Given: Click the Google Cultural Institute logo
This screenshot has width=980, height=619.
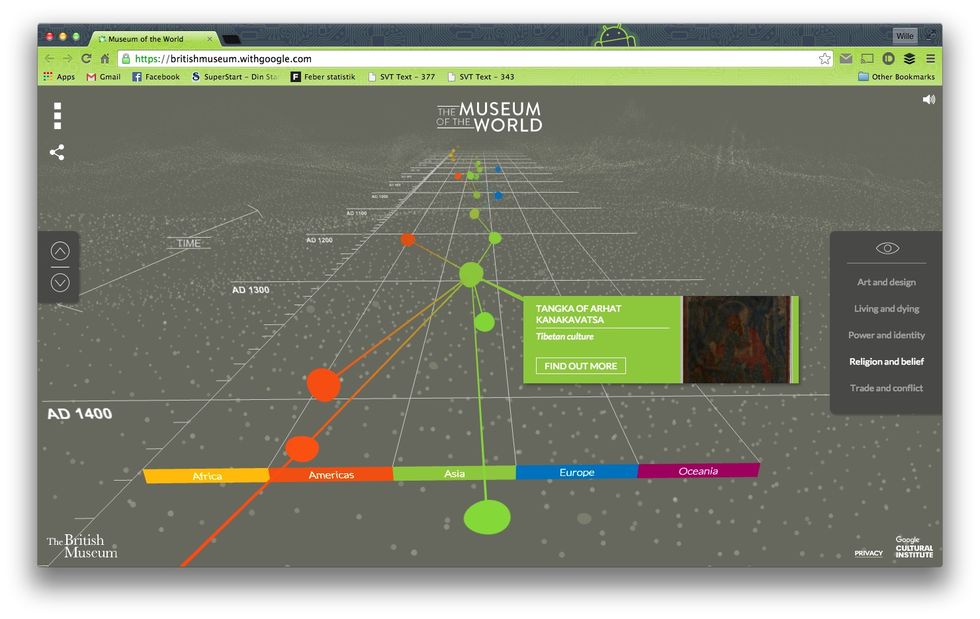Looking at the screenshot, I should pyautogui.click(x=914, y=547).
